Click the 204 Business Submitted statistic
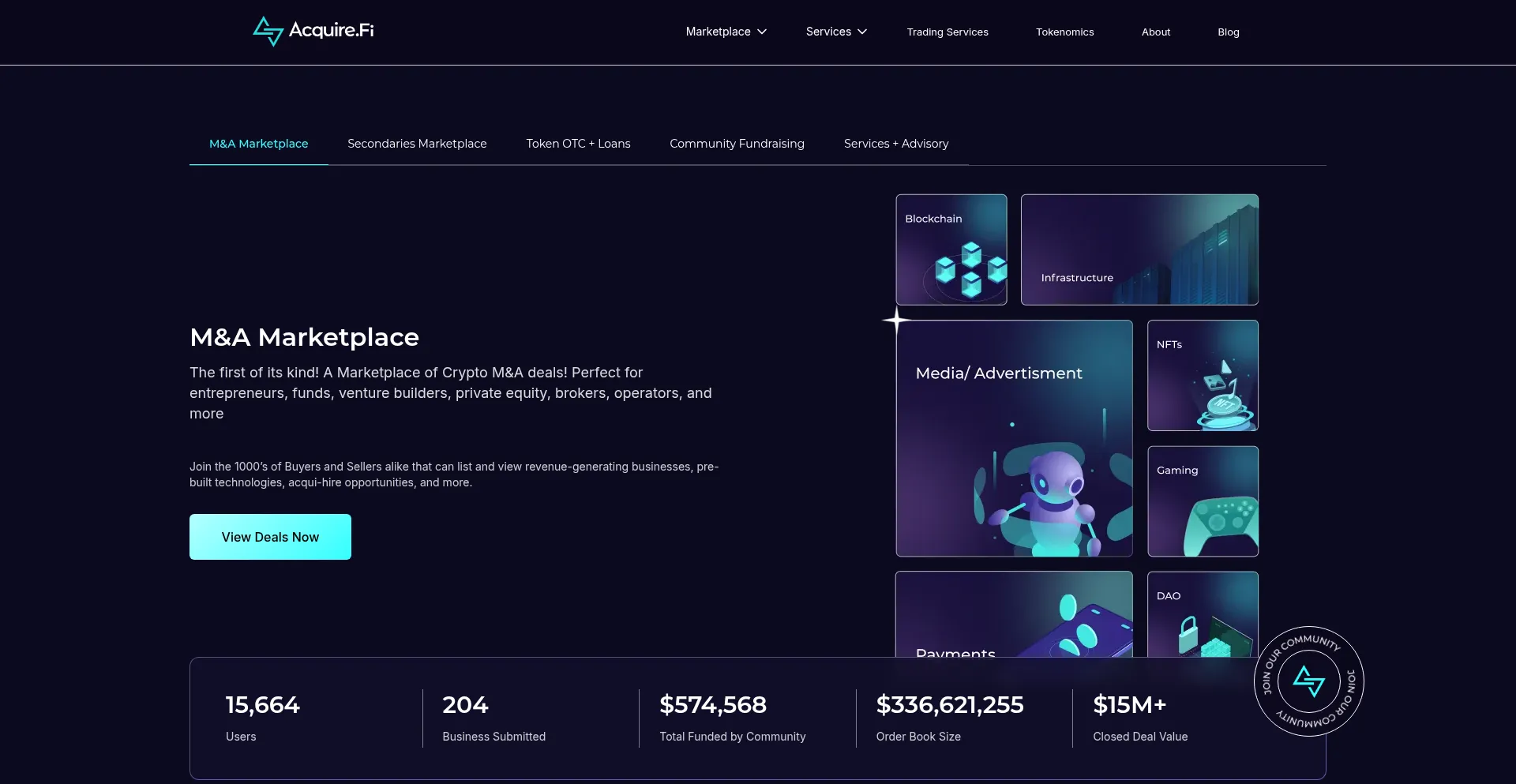This screenshot has height=784, width=1516. point(493,718)
